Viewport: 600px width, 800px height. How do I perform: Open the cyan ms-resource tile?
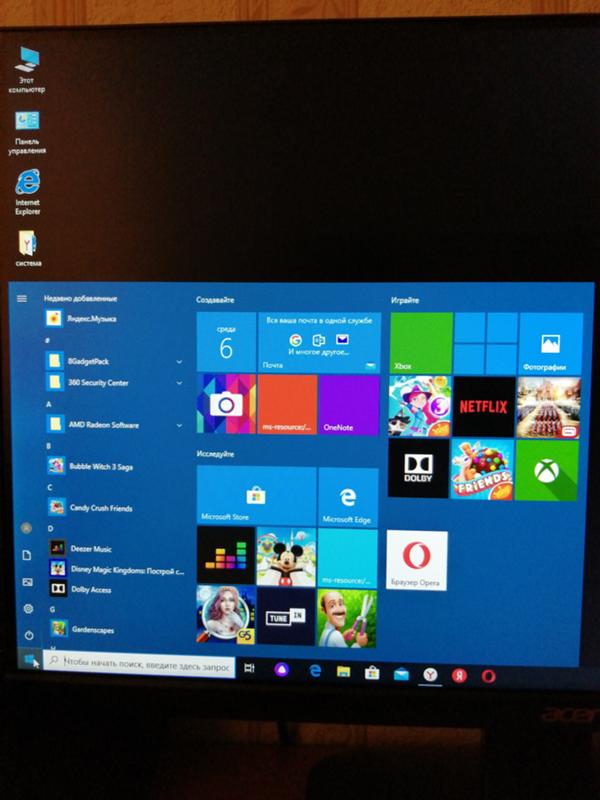pos(347,559)
